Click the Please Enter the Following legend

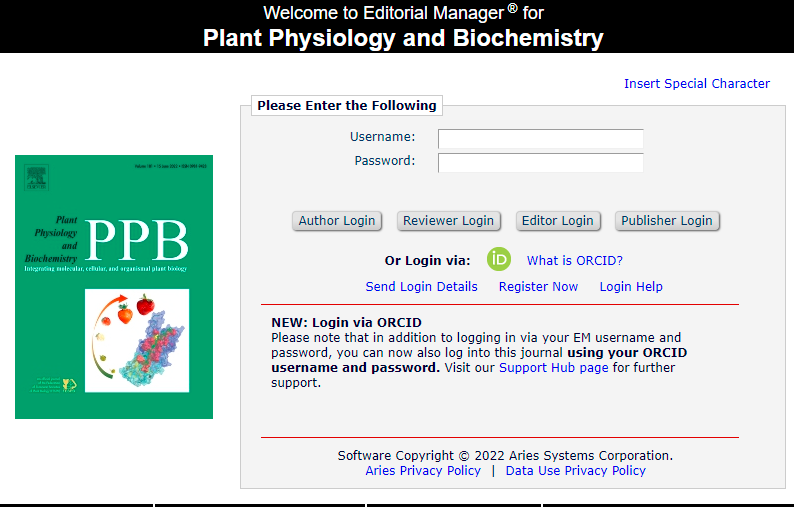(x=346, y=106)
